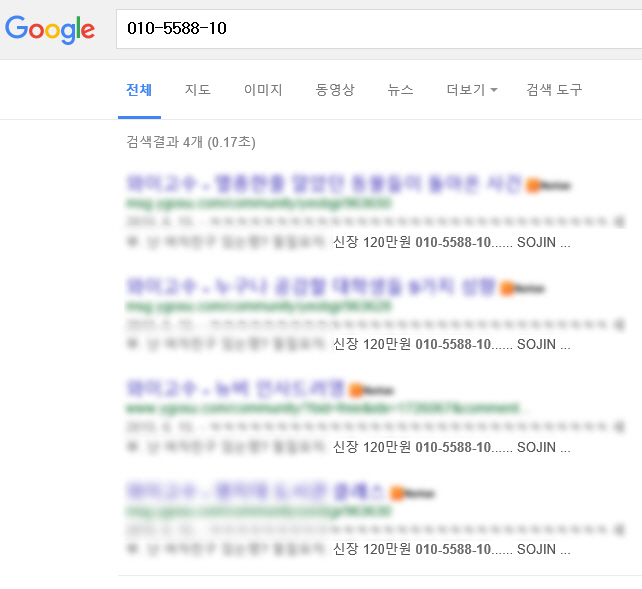Image resolution: width=642 pixels, height=589 pixels.
Task: Open the first blurred search result title
Action: click(324, 183)
